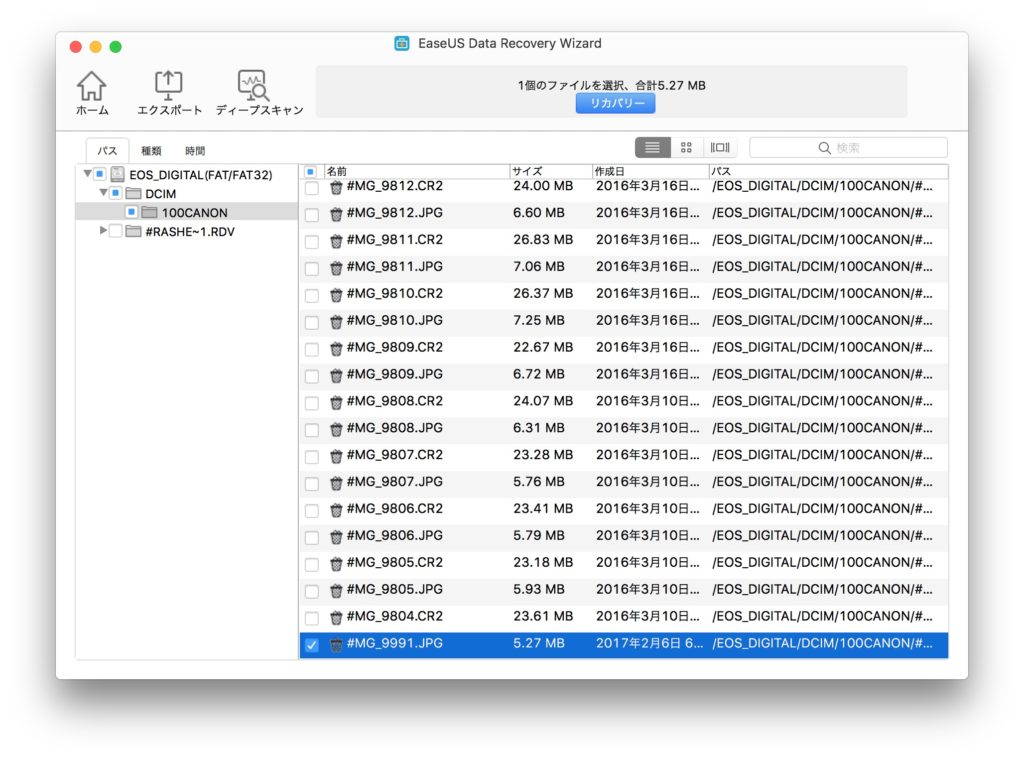1024x759 pixels.
Task: Click the リカバリー recover button
Action: [615, 103]
